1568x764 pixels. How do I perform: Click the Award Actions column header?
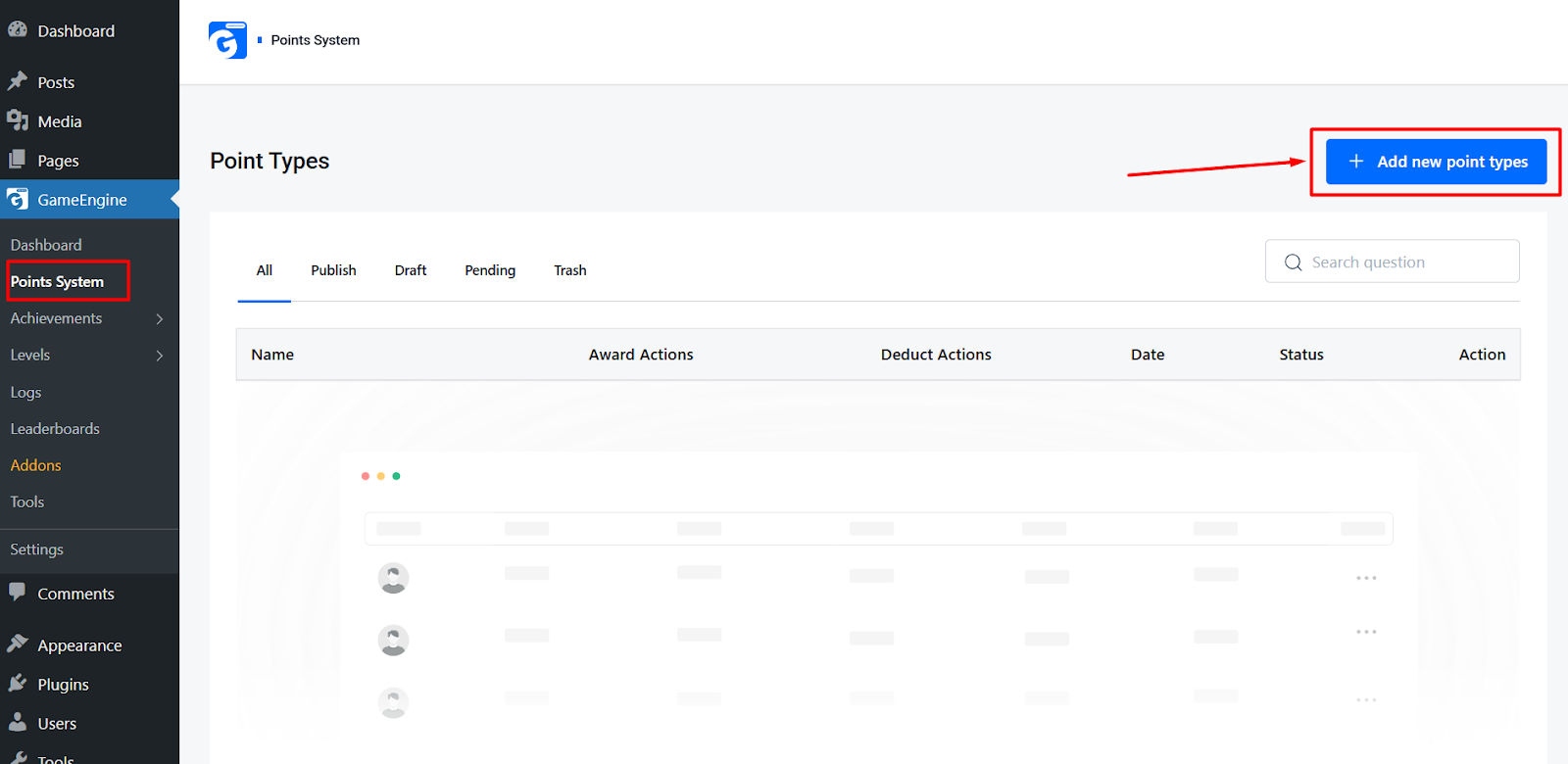pos(641,355)
